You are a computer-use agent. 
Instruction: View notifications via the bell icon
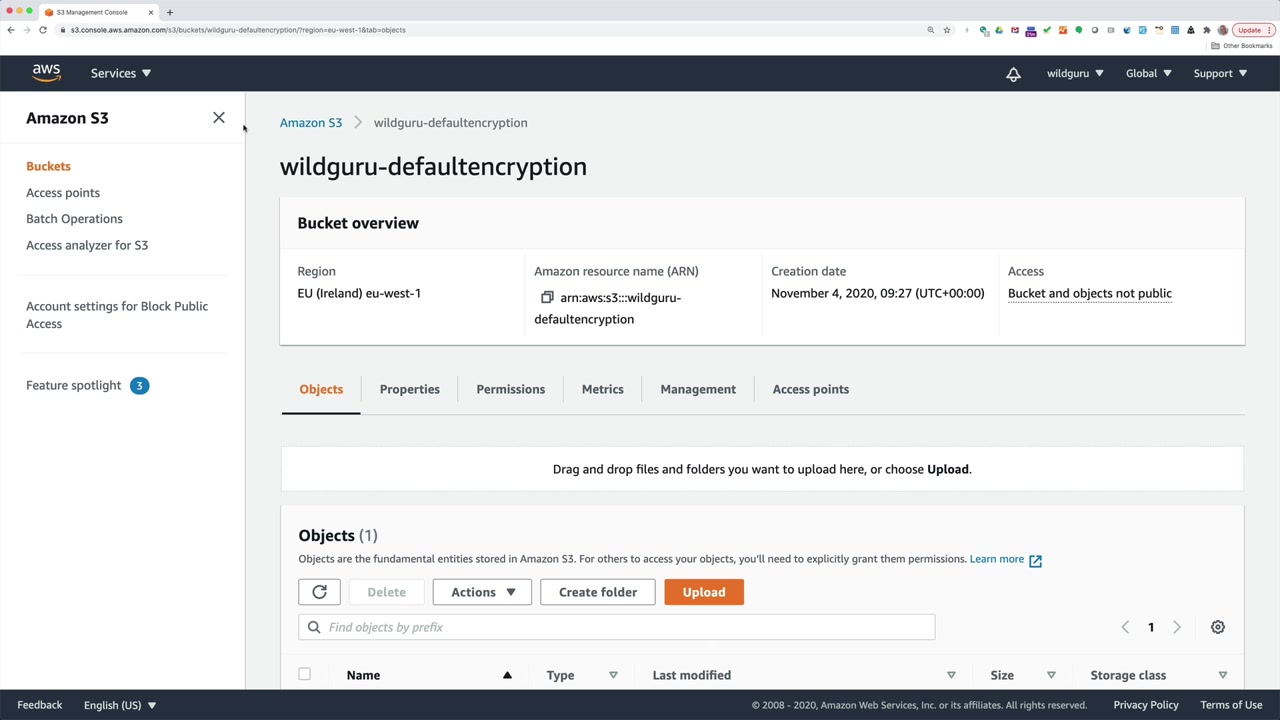tap(1013, 73)
